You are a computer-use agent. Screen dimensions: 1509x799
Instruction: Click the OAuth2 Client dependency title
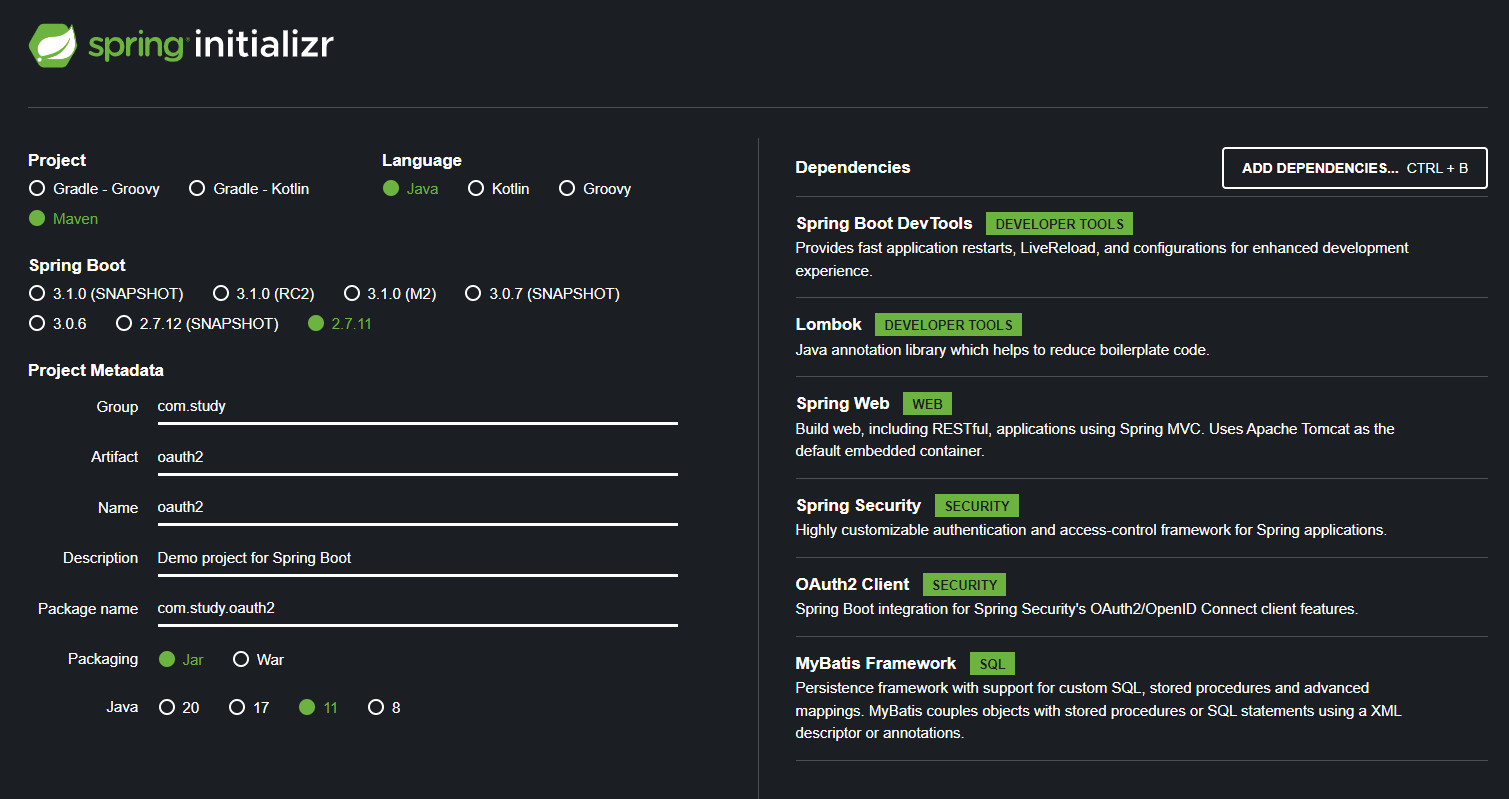pyautogui.click(x=853, y=584)
